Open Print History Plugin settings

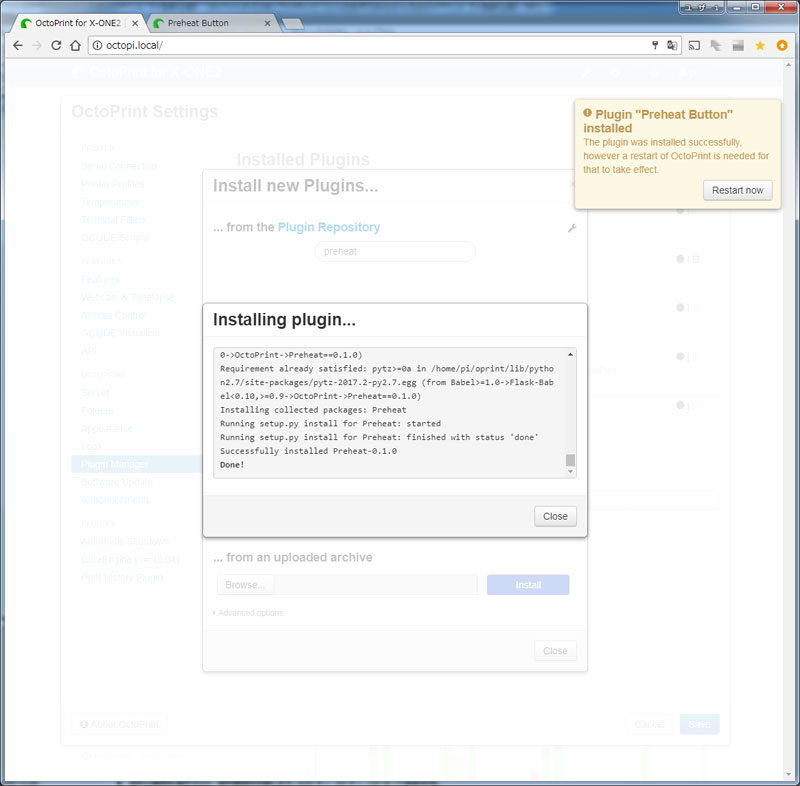(122, 577)
